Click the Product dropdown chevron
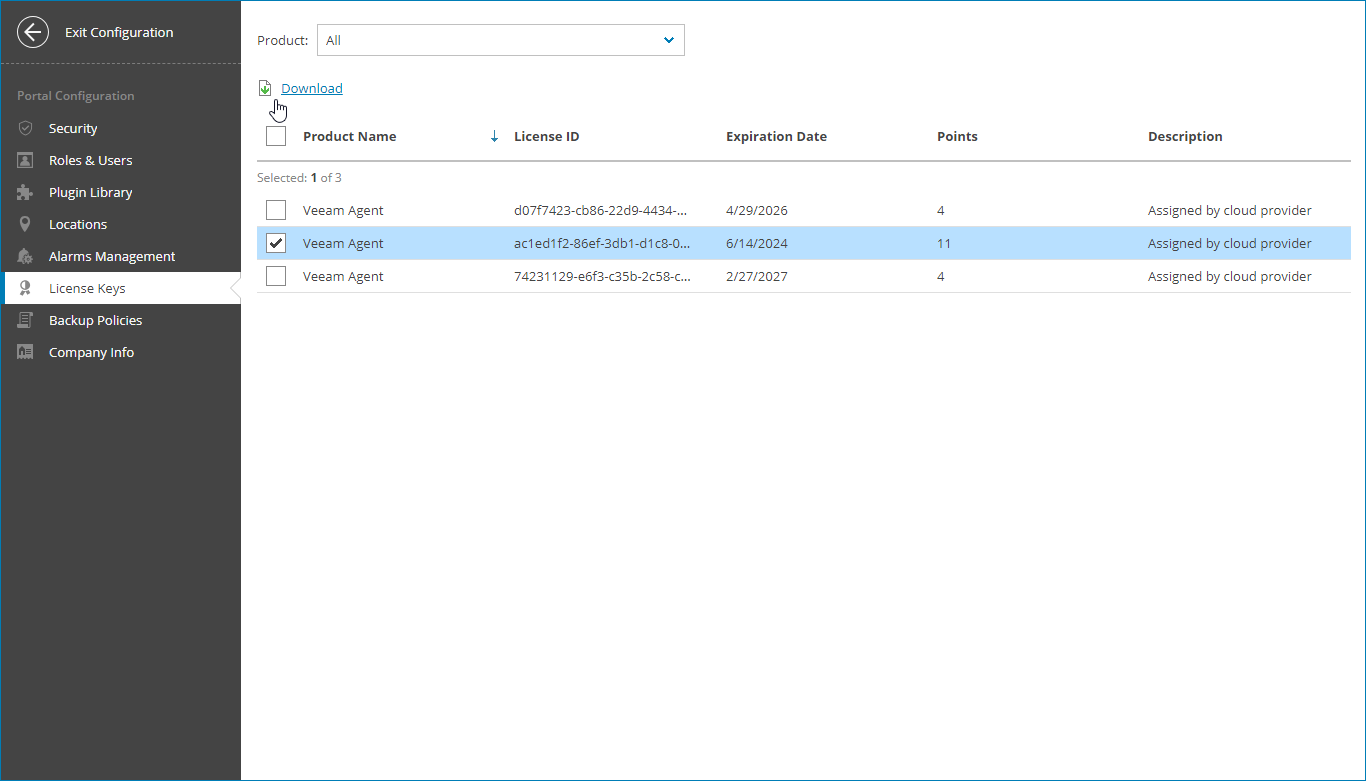Viewport: 1366px width, 781px height. 668,40
